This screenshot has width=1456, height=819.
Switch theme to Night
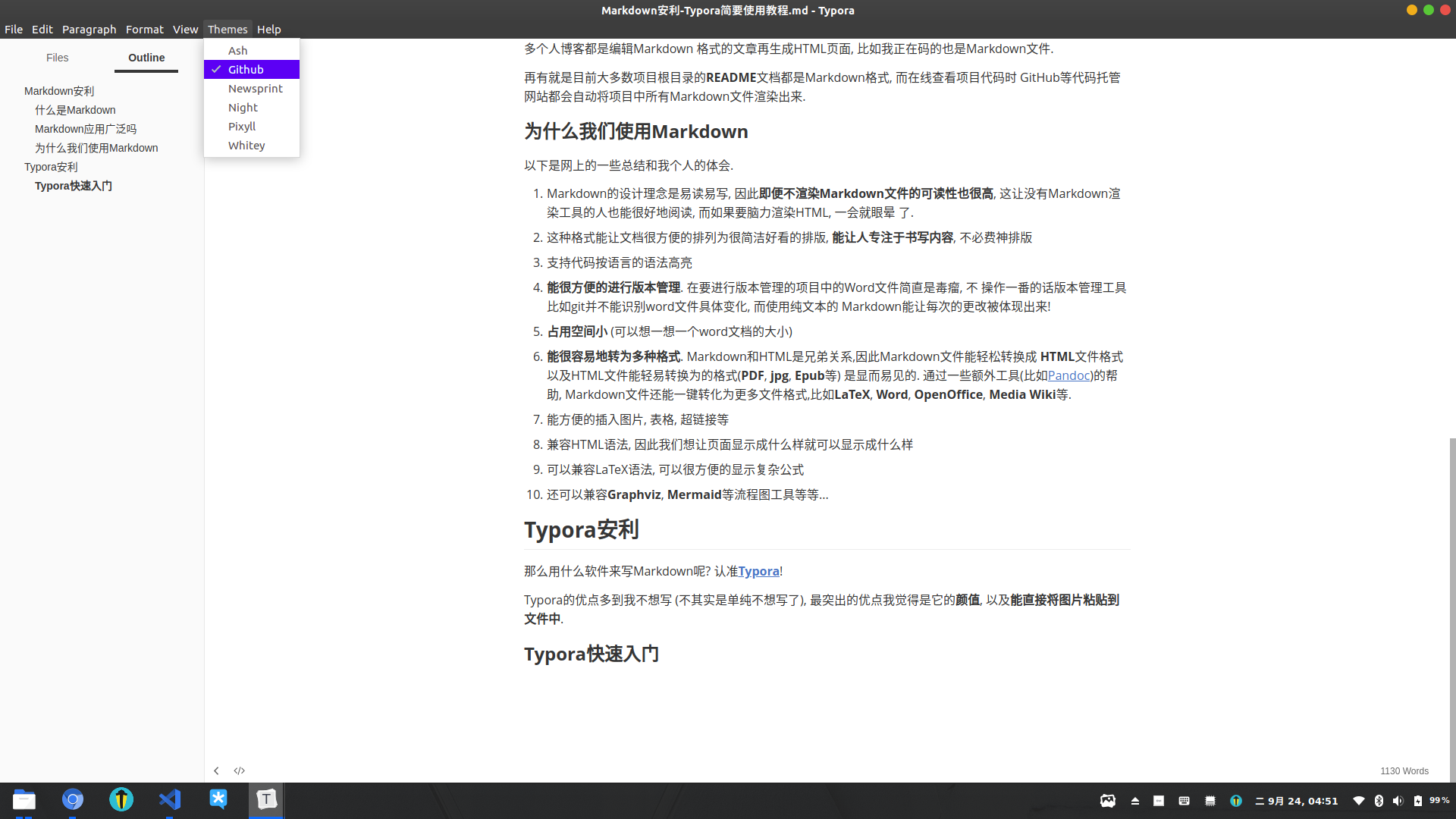click(x=243, y=108)
